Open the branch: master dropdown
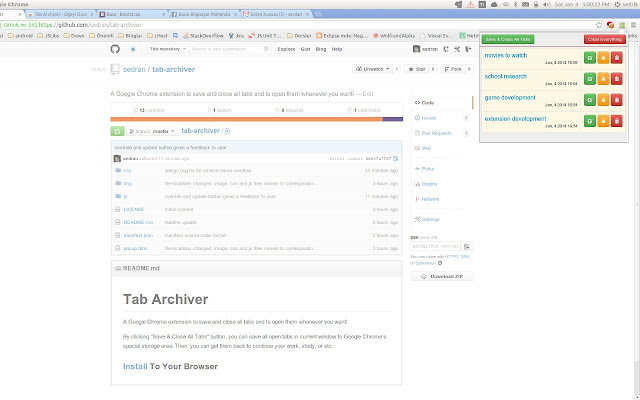This screenshot has height=400, width=640. click(x=152, y=131)
